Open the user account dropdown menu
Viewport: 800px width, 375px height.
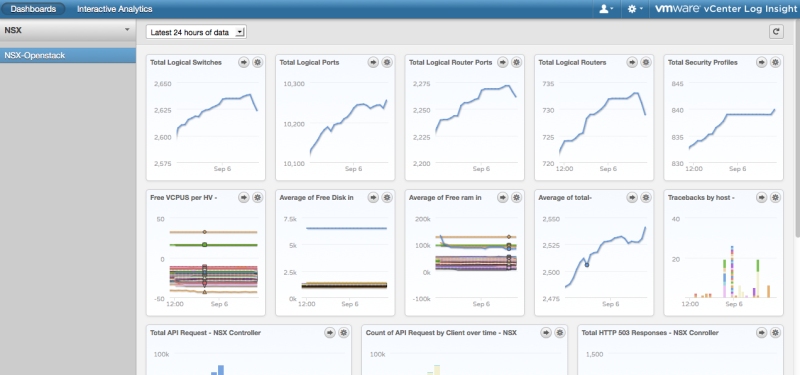click(606, 9)
